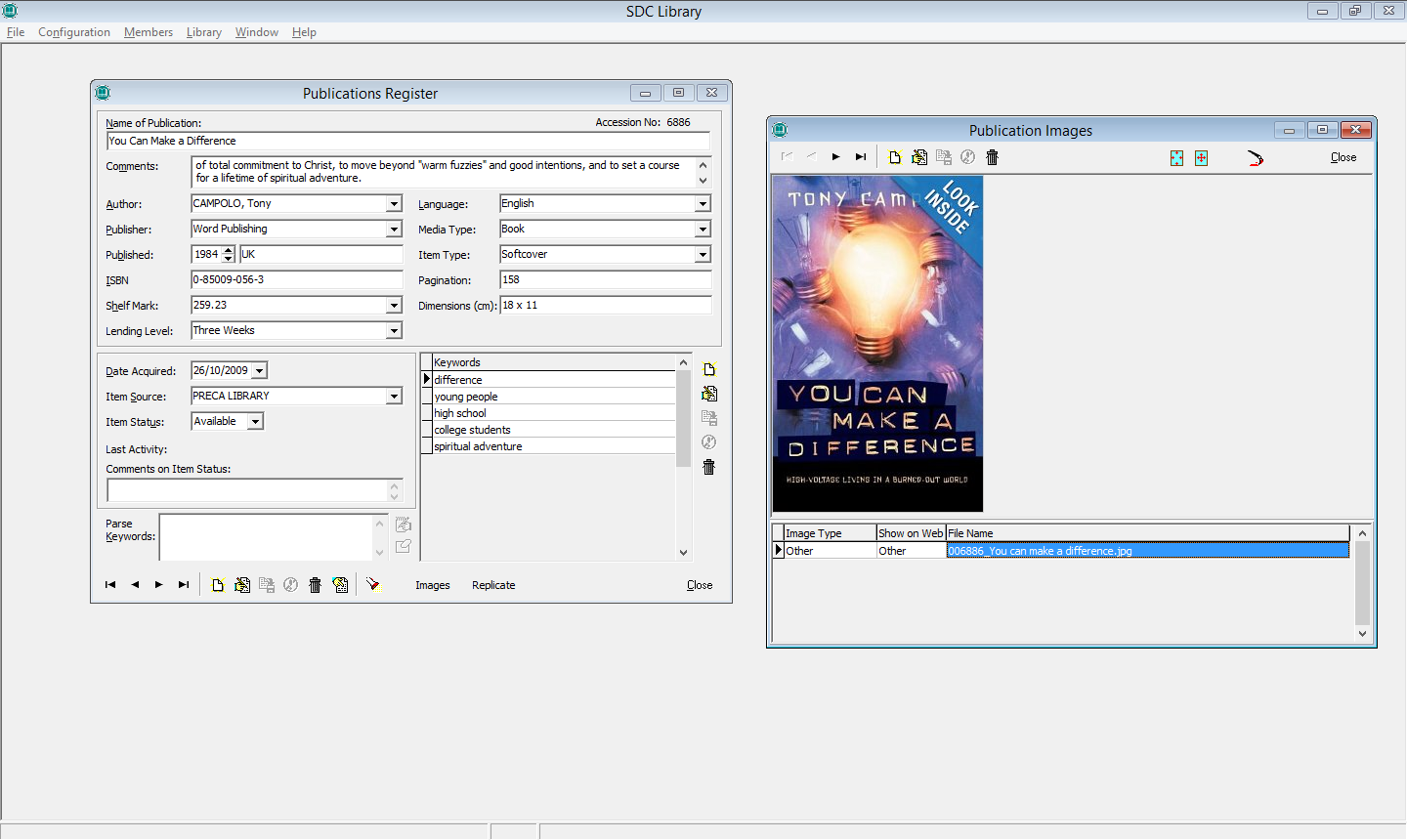1407x840 pixels.
Task: Click shrink image icon with inward arrows
Action: (1176, 158)
